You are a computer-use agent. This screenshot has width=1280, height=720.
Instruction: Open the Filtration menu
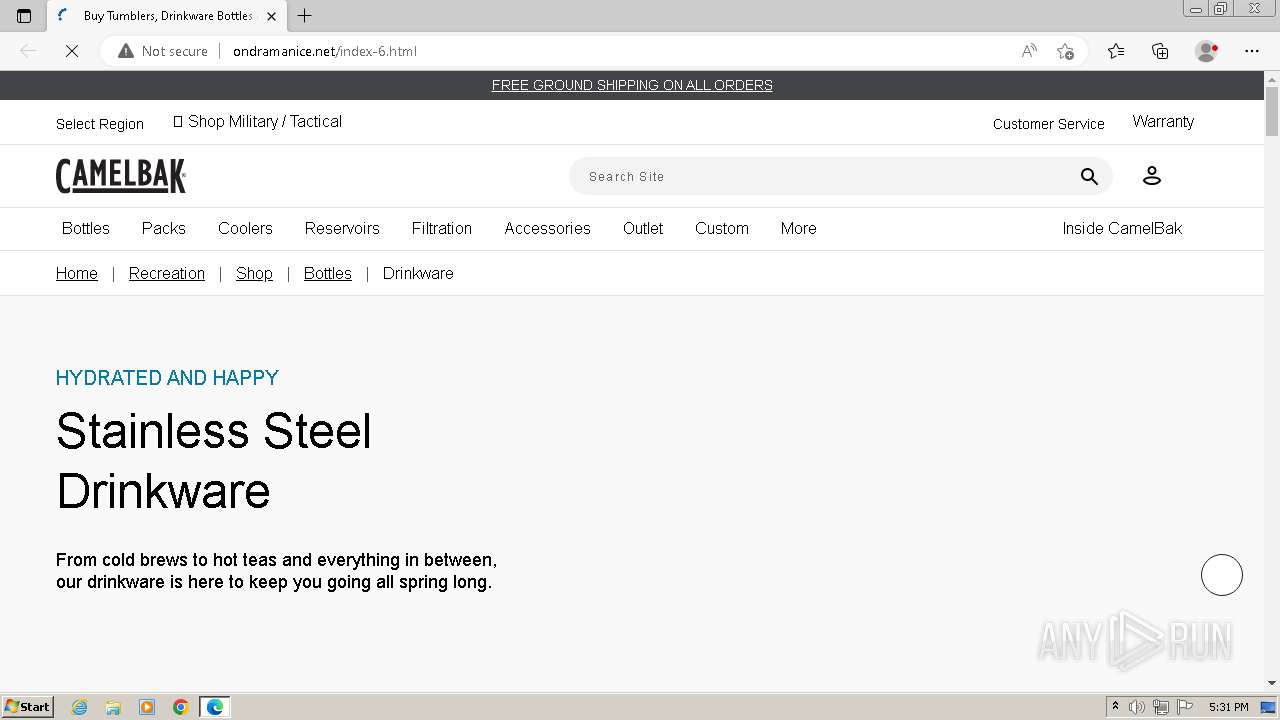coord(442,228)
